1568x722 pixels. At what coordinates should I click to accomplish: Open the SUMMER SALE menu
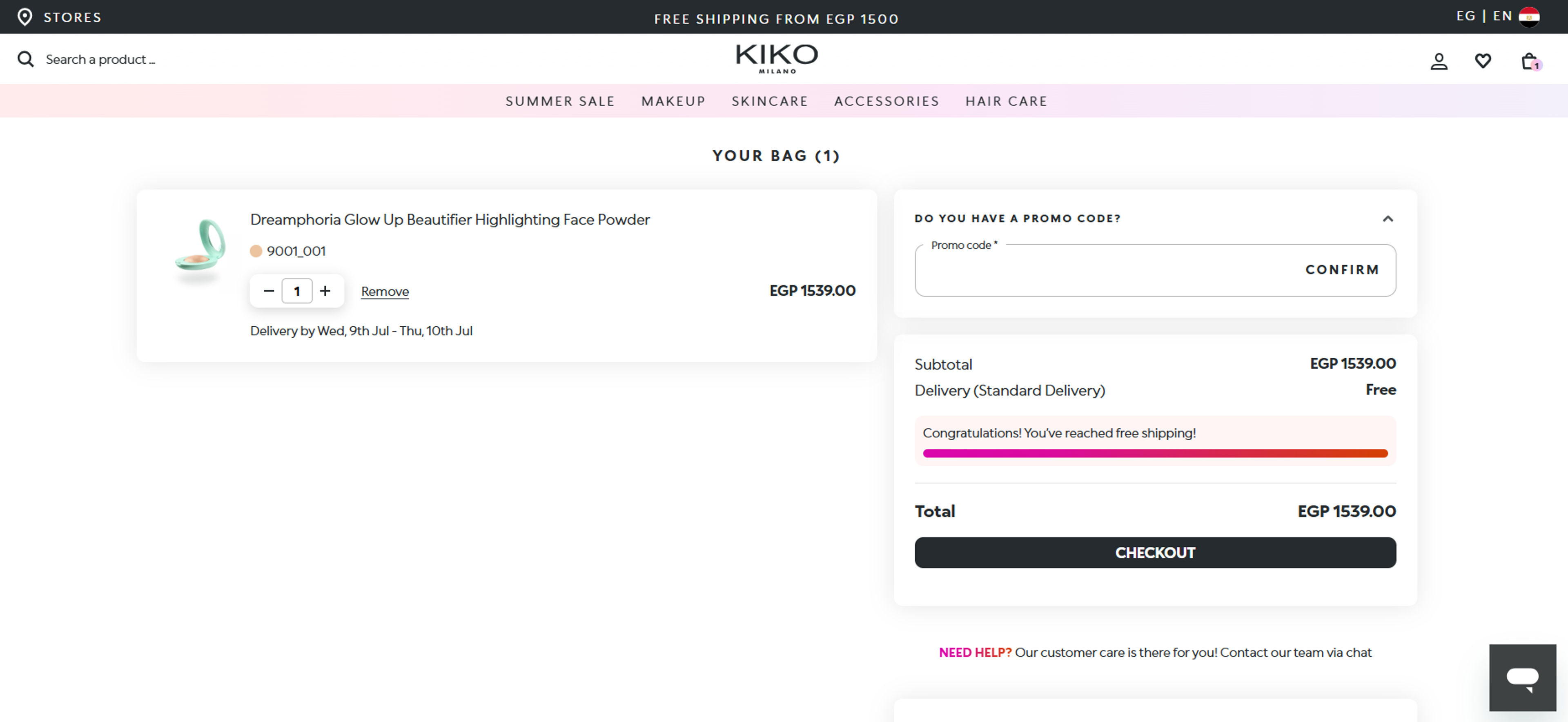click(559, 101)
